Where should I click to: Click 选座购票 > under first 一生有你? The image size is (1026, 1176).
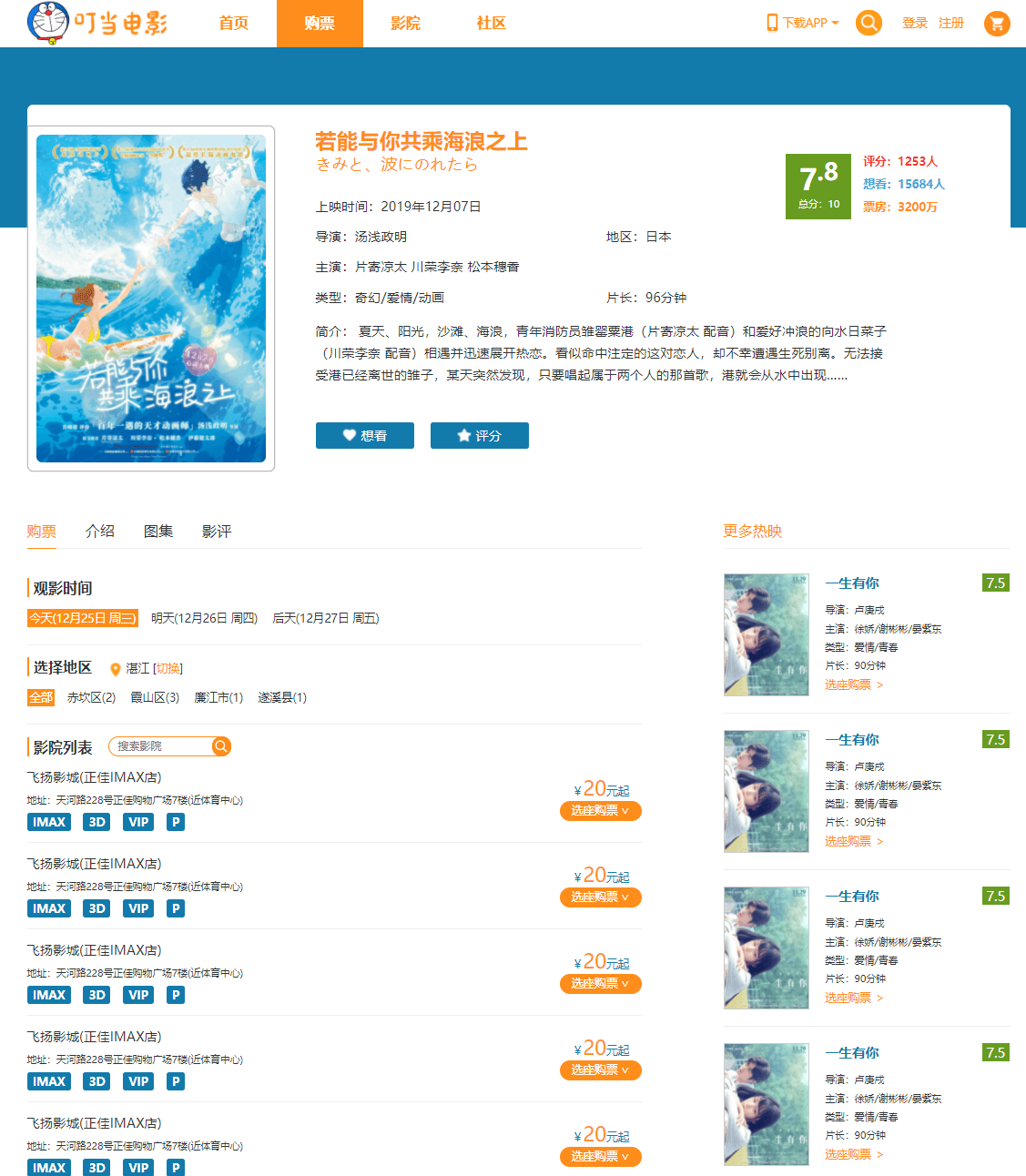pyautogui.click(x=854, y=684)
